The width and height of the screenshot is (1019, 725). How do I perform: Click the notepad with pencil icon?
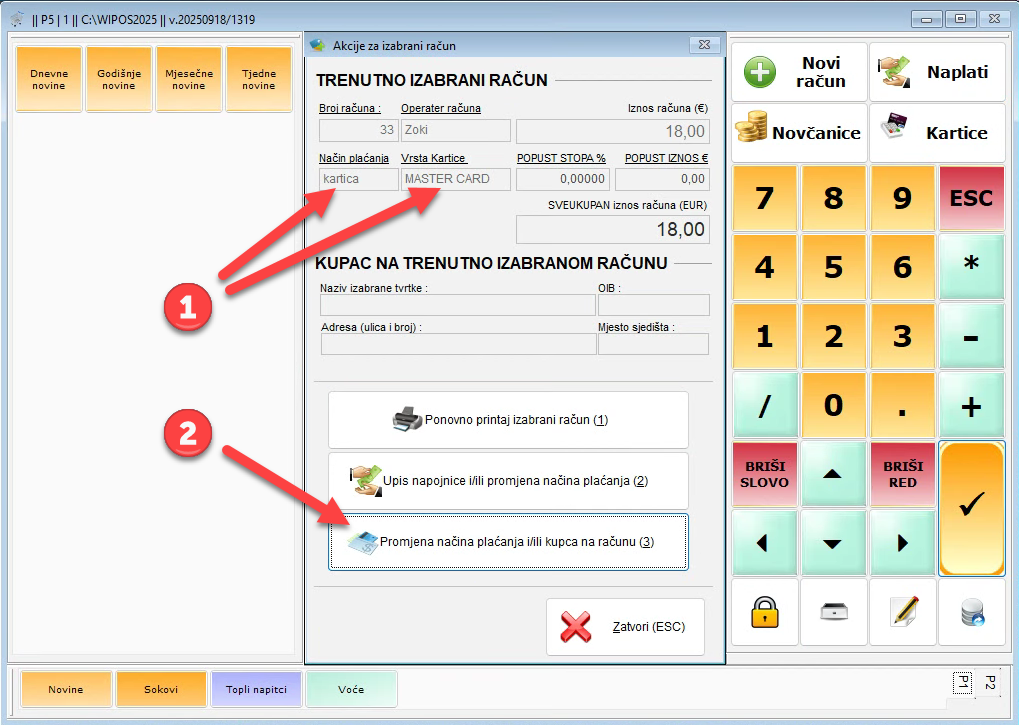pyautogui.click(x=903, y=612)
